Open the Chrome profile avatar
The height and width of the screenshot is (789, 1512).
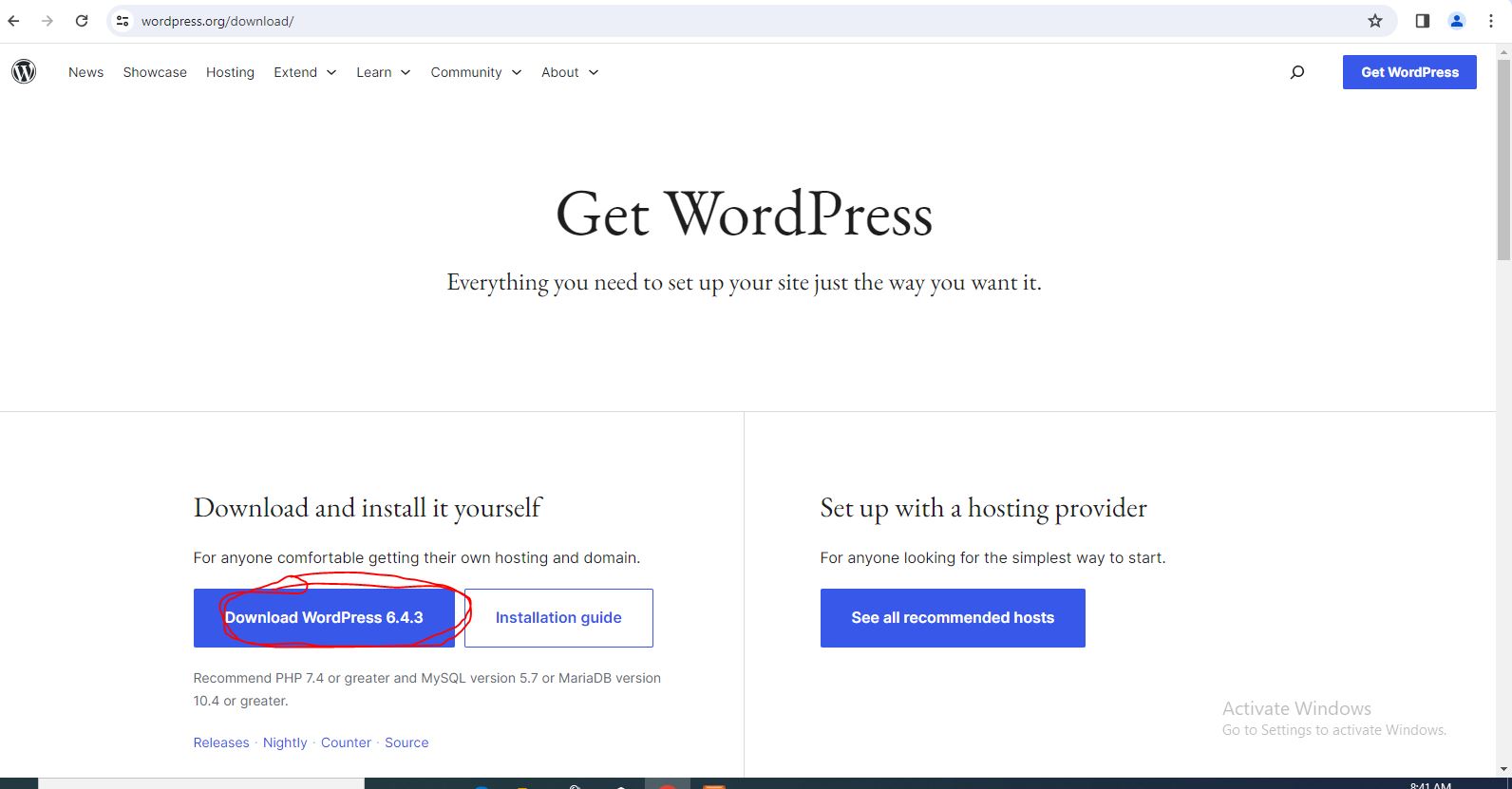(1456, 21)
